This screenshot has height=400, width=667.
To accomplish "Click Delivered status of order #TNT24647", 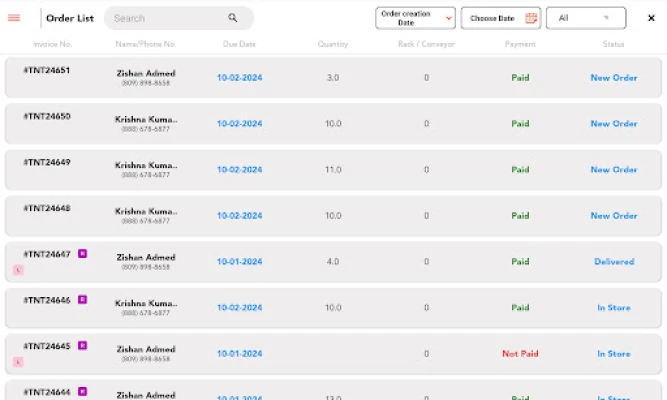I will (x=613, y=262).
